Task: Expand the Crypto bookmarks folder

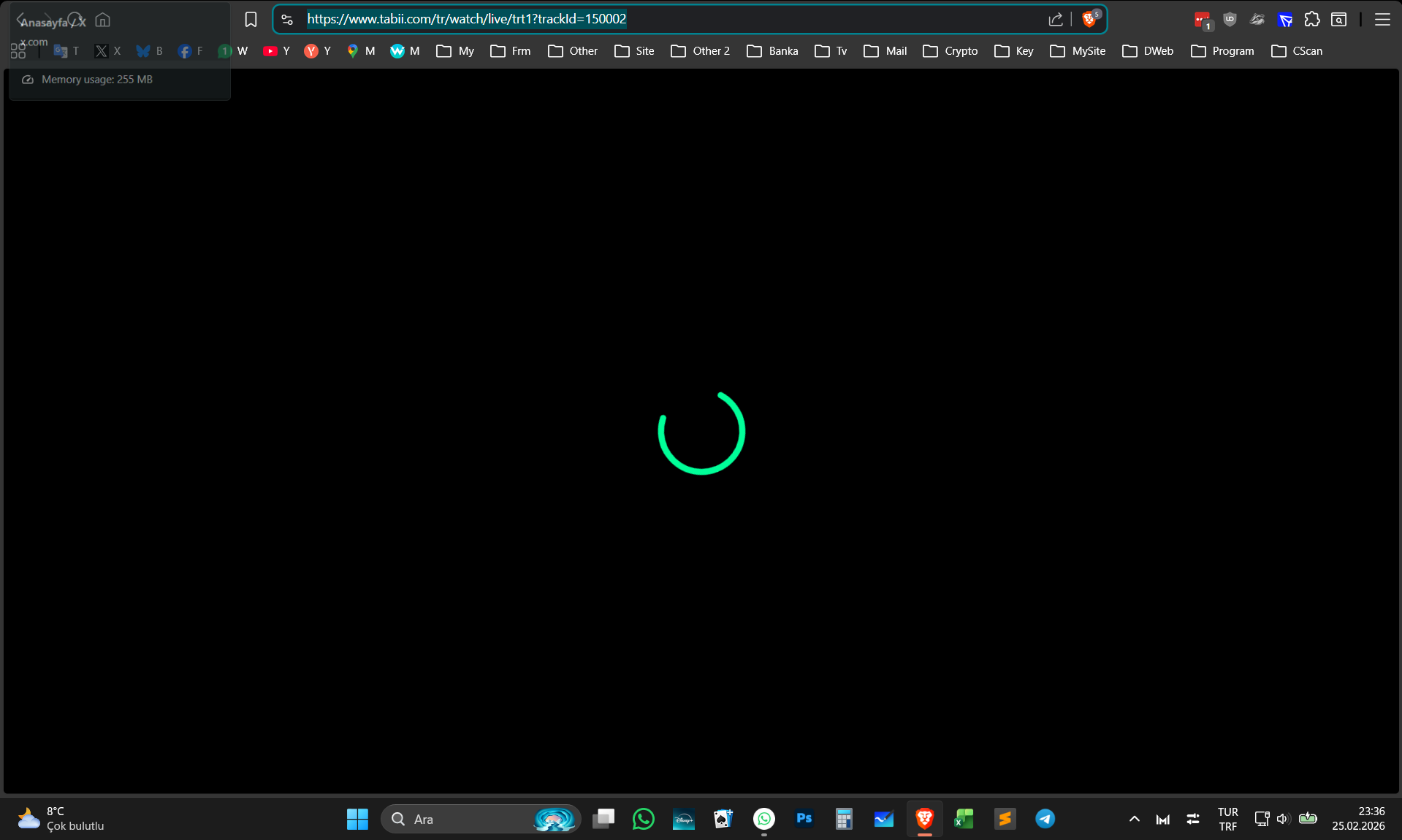Action: 950,51
